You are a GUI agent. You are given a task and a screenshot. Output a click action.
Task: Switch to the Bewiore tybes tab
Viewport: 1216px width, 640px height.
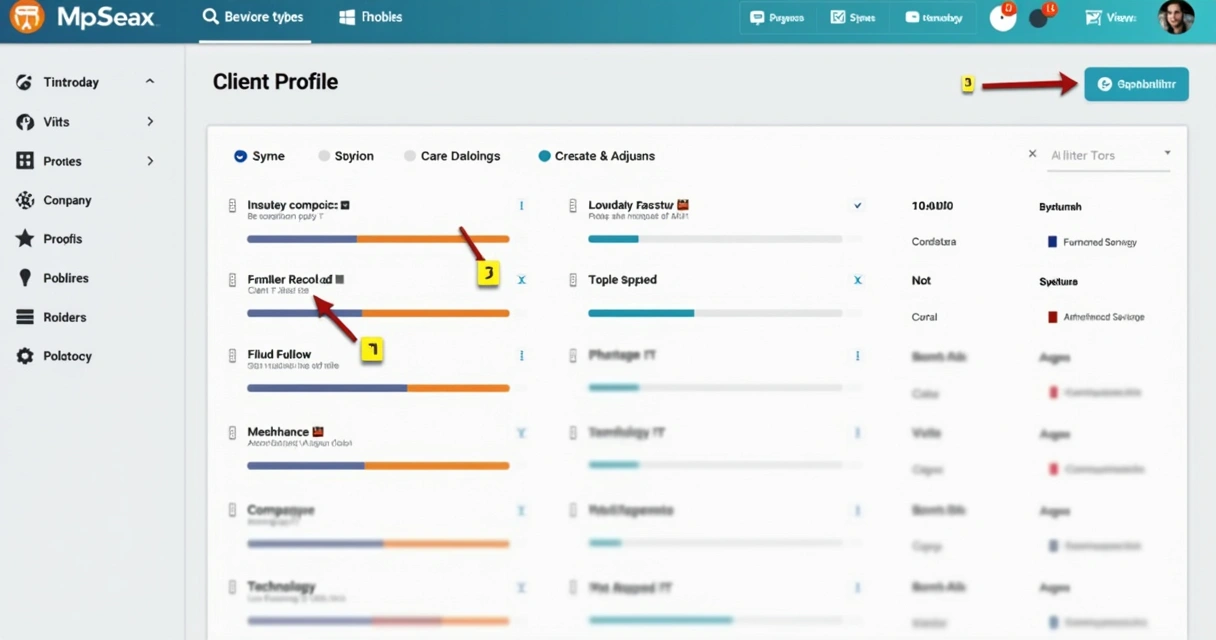(x=254, y=18)
